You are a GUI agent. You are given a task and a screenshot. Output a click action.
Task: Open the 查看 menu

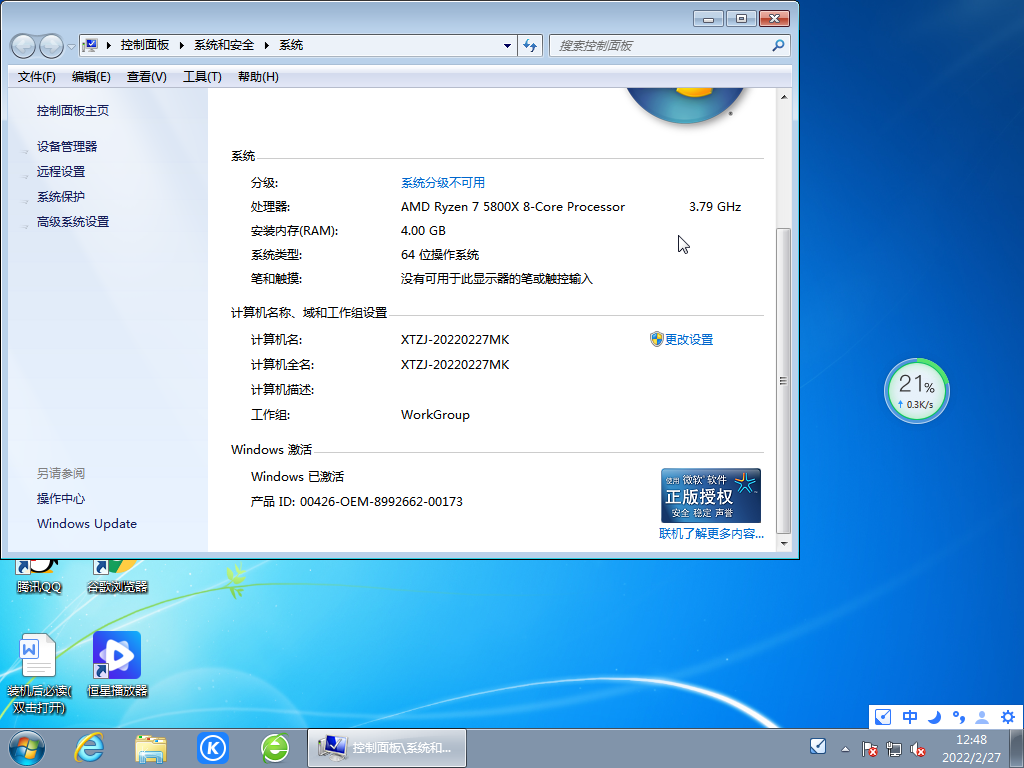coord(145,76)
